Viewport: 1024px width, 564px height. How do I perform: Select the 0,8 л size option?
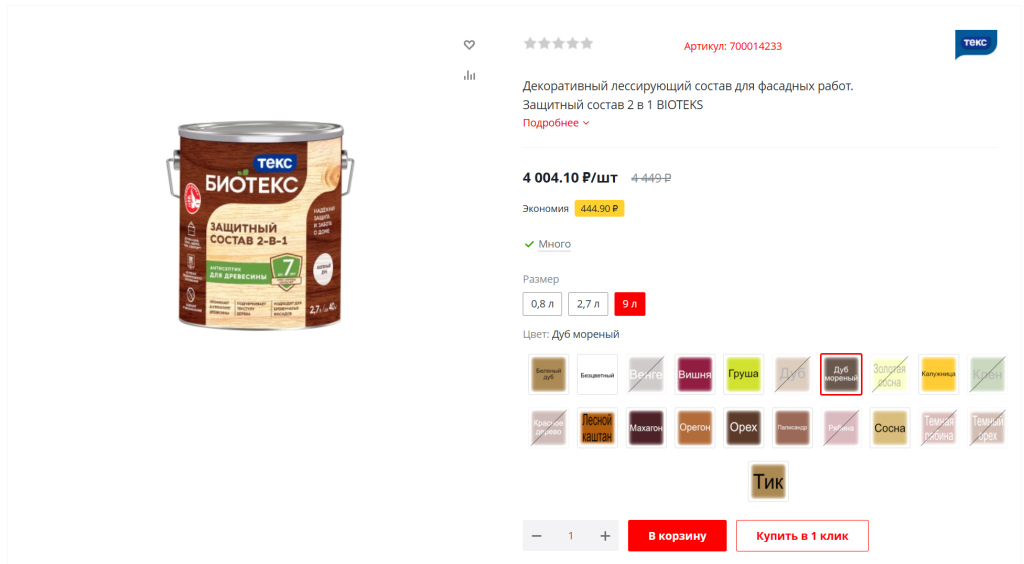pos(542,304)
